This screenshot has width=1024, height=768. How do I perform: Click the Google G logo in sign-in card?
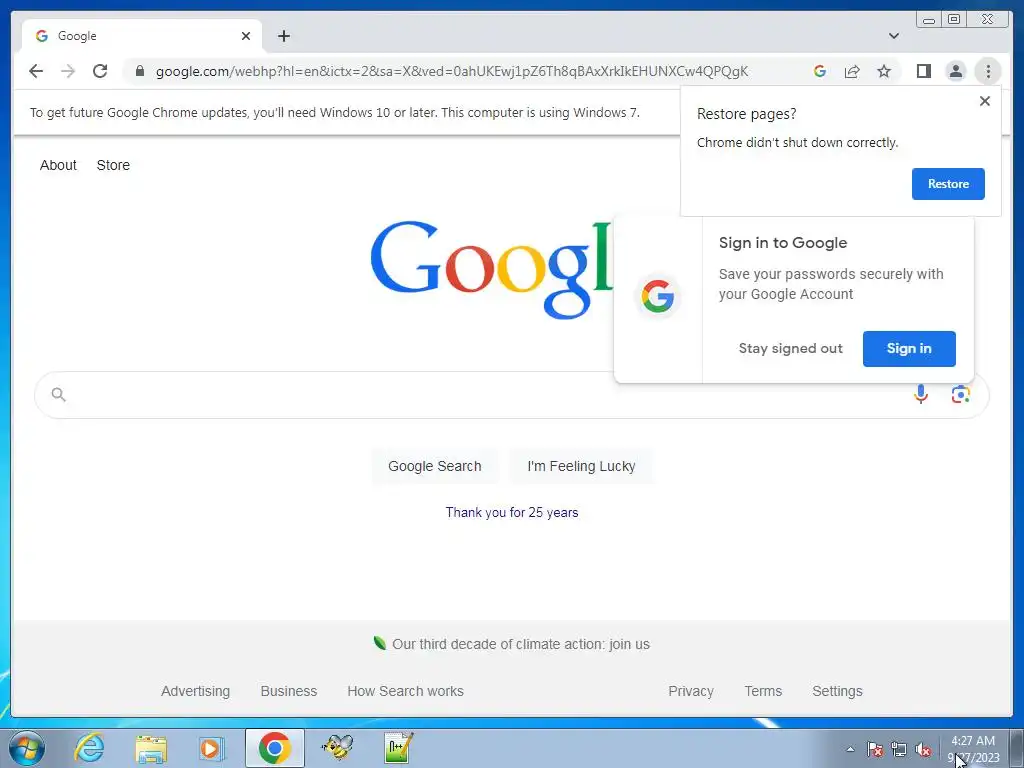click(658, 296)
